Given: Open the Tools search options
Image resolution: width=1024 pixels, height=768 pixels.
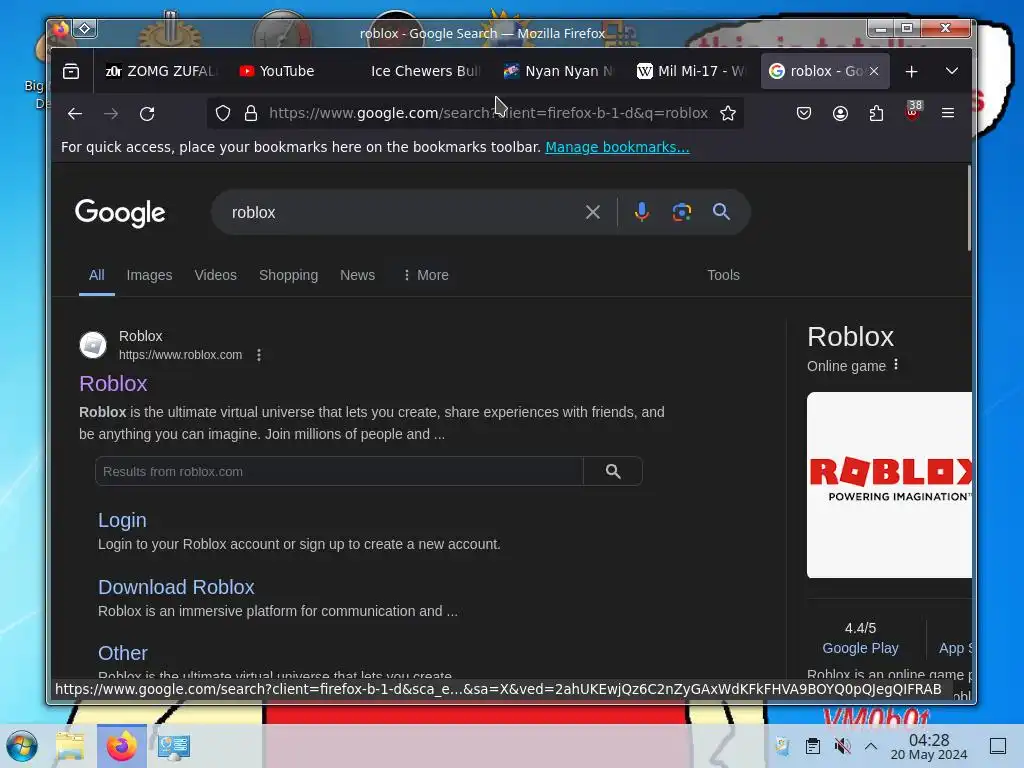Looking at the screenshot, I should [x=723, y=275].
